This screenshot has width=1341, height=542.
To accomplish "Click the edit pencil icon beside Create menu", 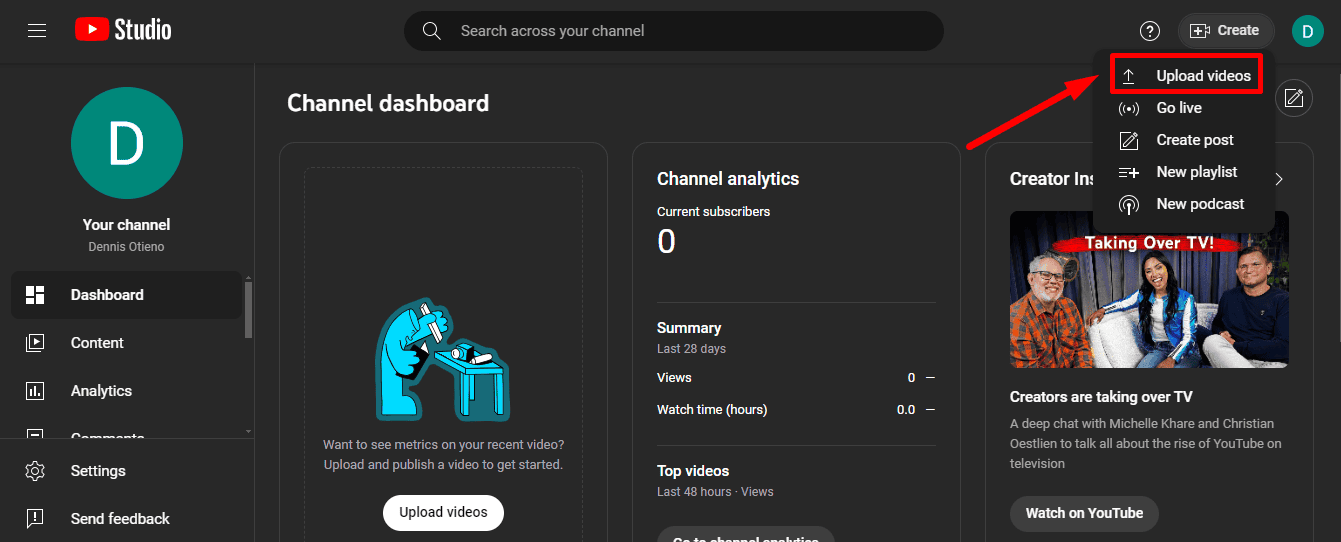I will coord(1294,98).
